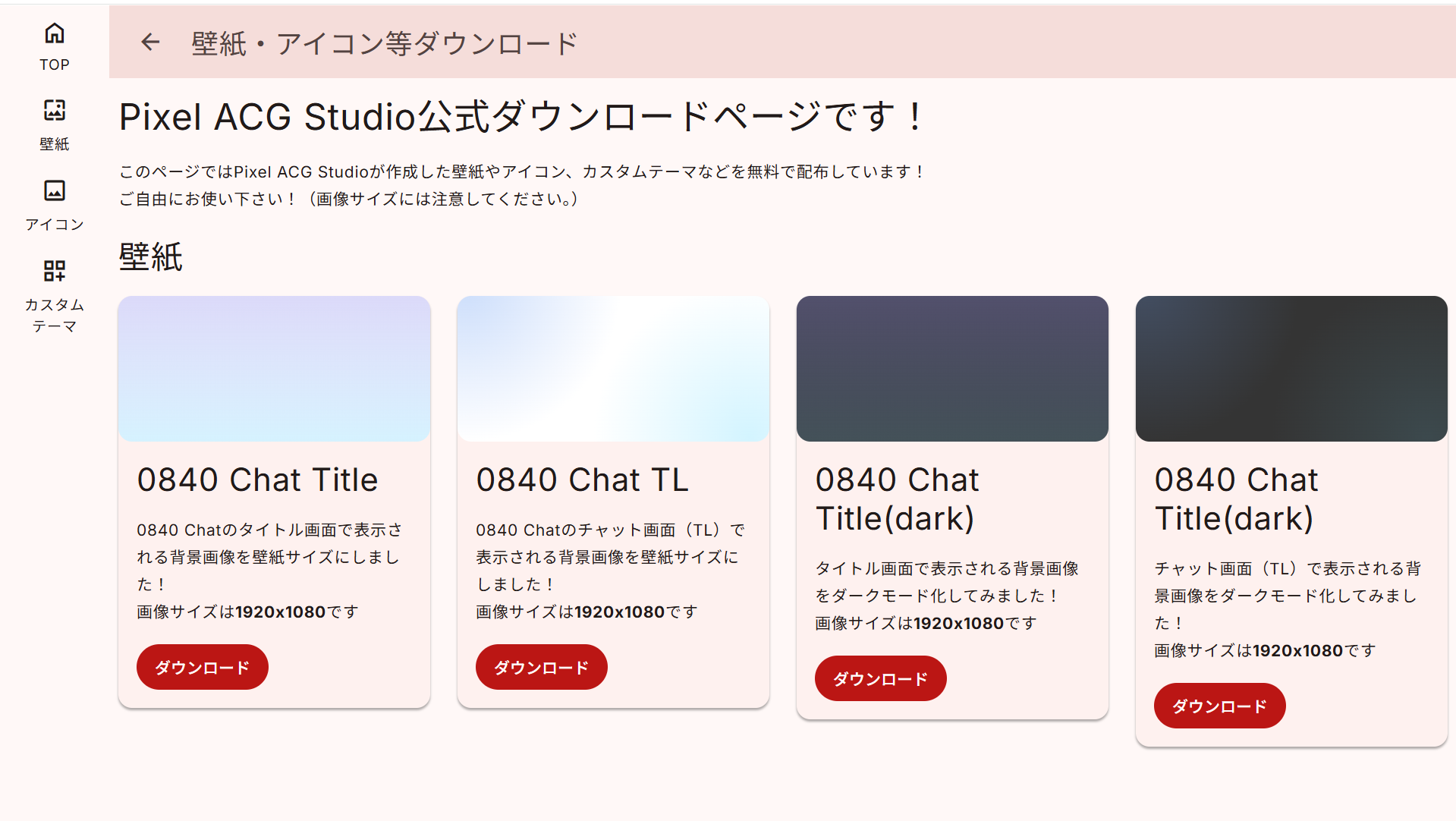Download the dark title-screen wallpaper (タイトル画面)
The image size is (1456, 821).
coord(881,679)
